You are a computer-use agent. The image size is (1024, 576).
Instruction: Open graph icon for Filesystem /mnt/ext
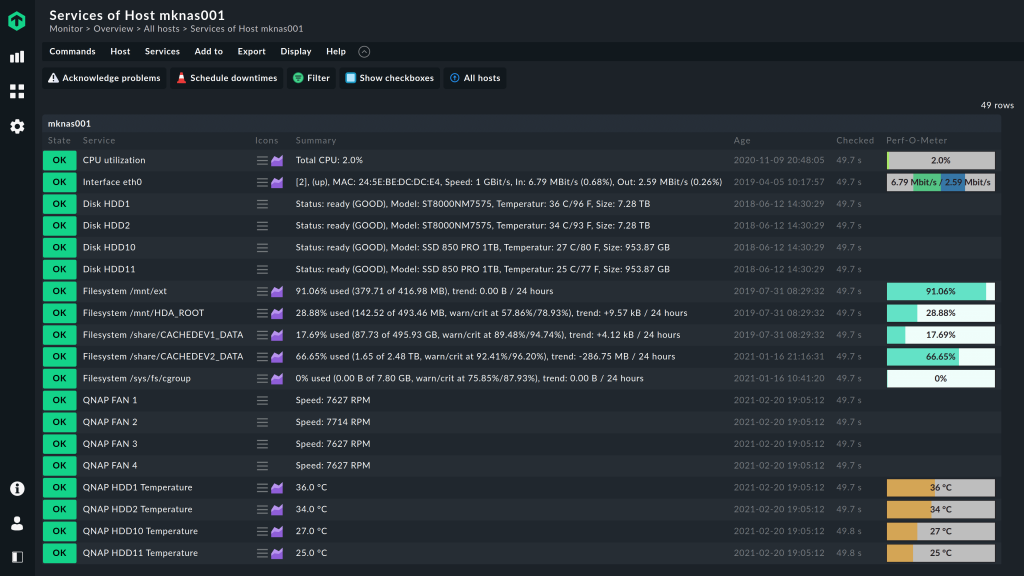tap(278, 291)
